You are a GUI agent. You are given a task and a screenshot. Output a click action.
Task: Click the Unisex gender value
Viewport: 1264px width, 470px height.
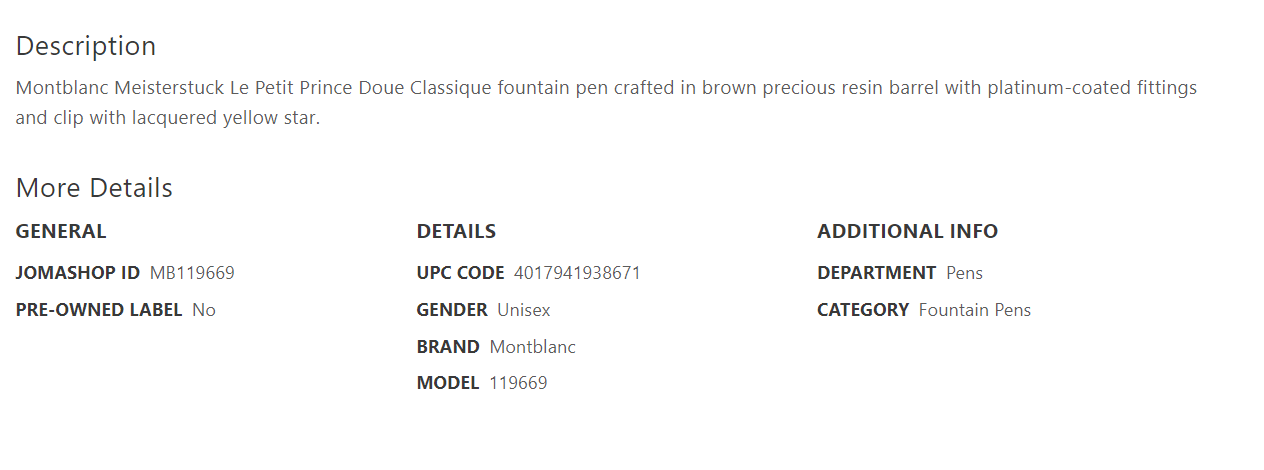tap(524, 310)
